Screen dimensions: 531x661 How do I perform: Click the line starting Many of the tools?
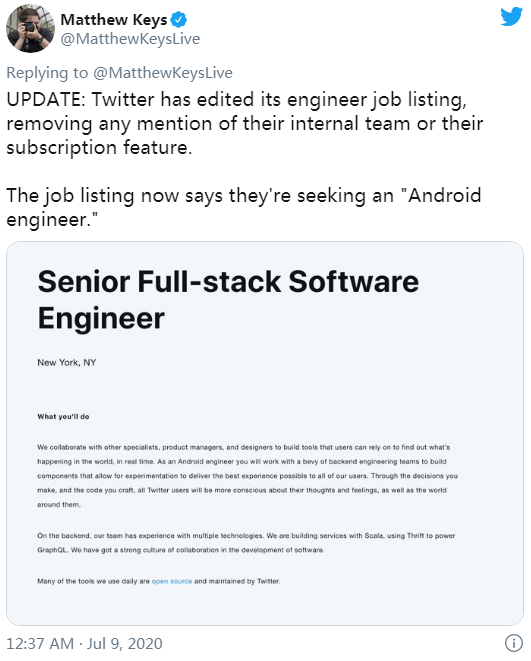tap(158, 581)
